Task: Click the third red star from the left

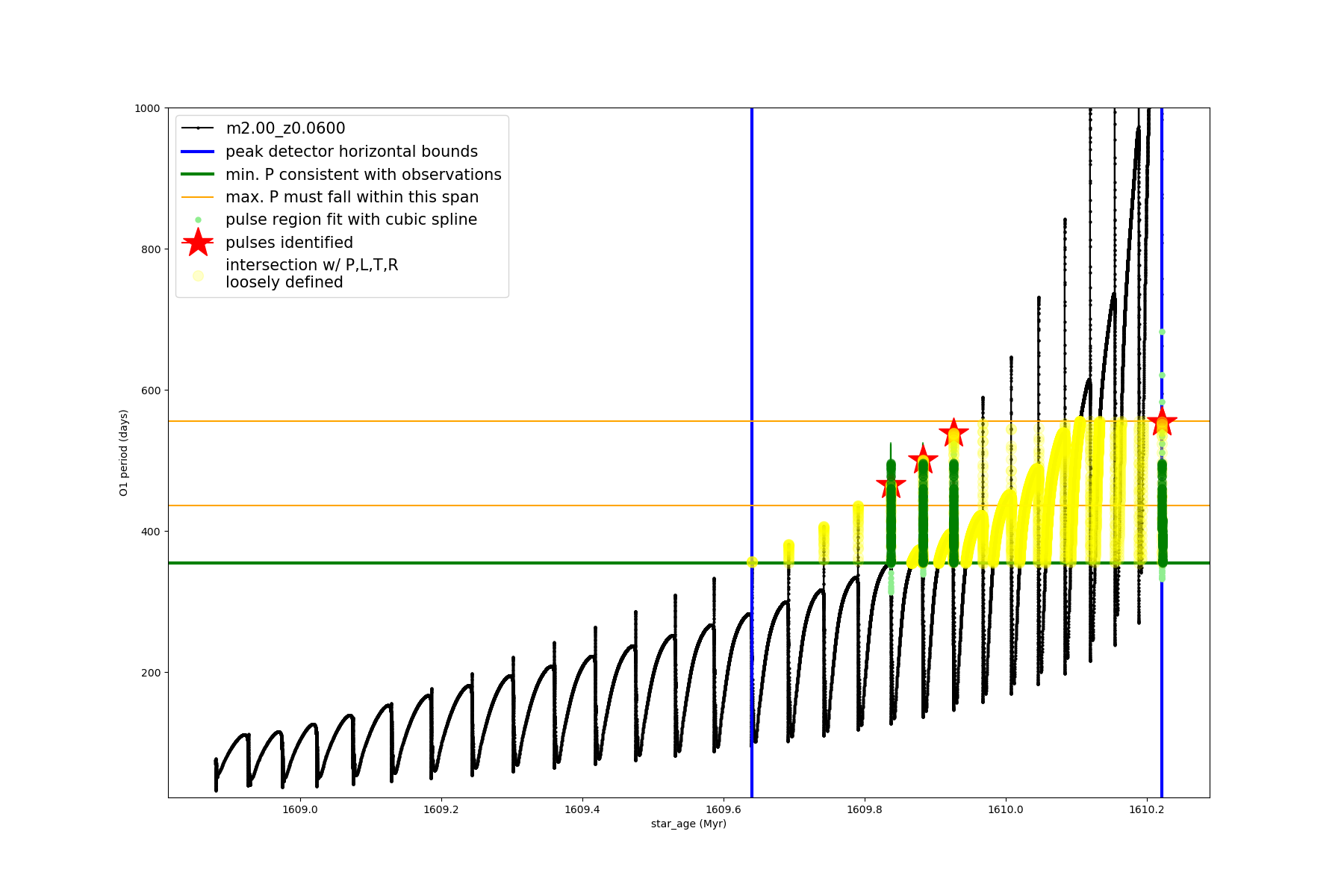Action: click(953, 433)
